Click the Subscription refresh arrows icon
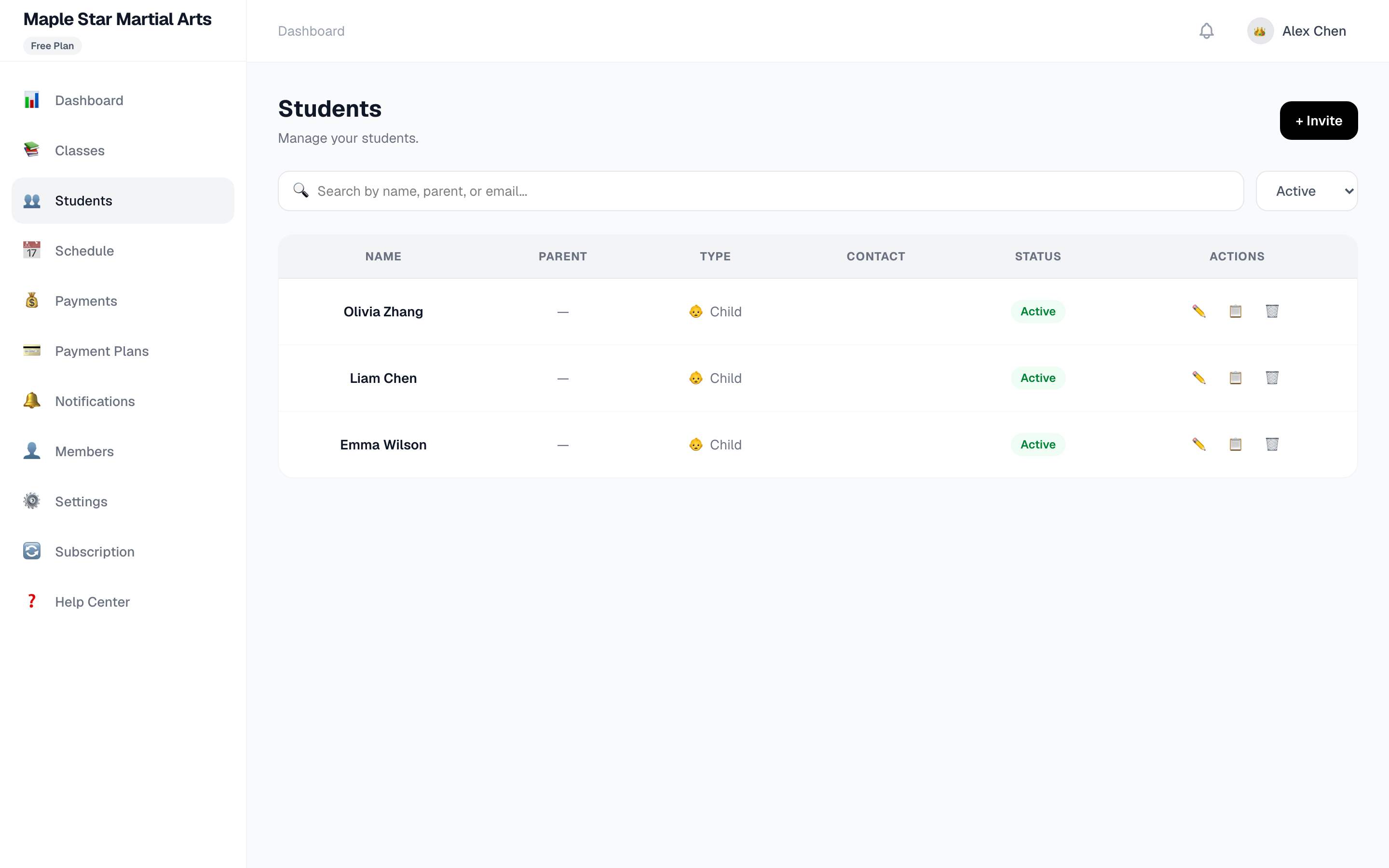 [x=31, y=551]
